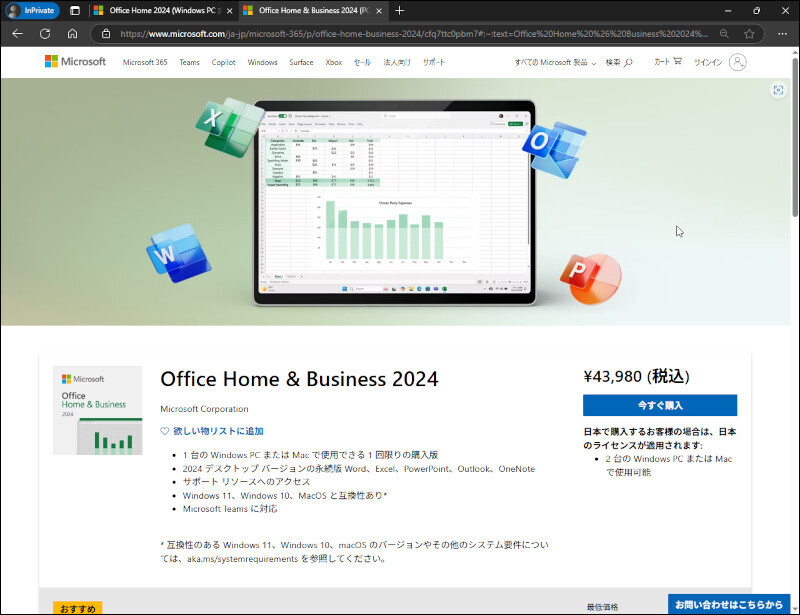Switch to the Office Home 2024 tab

coord(163,11)
